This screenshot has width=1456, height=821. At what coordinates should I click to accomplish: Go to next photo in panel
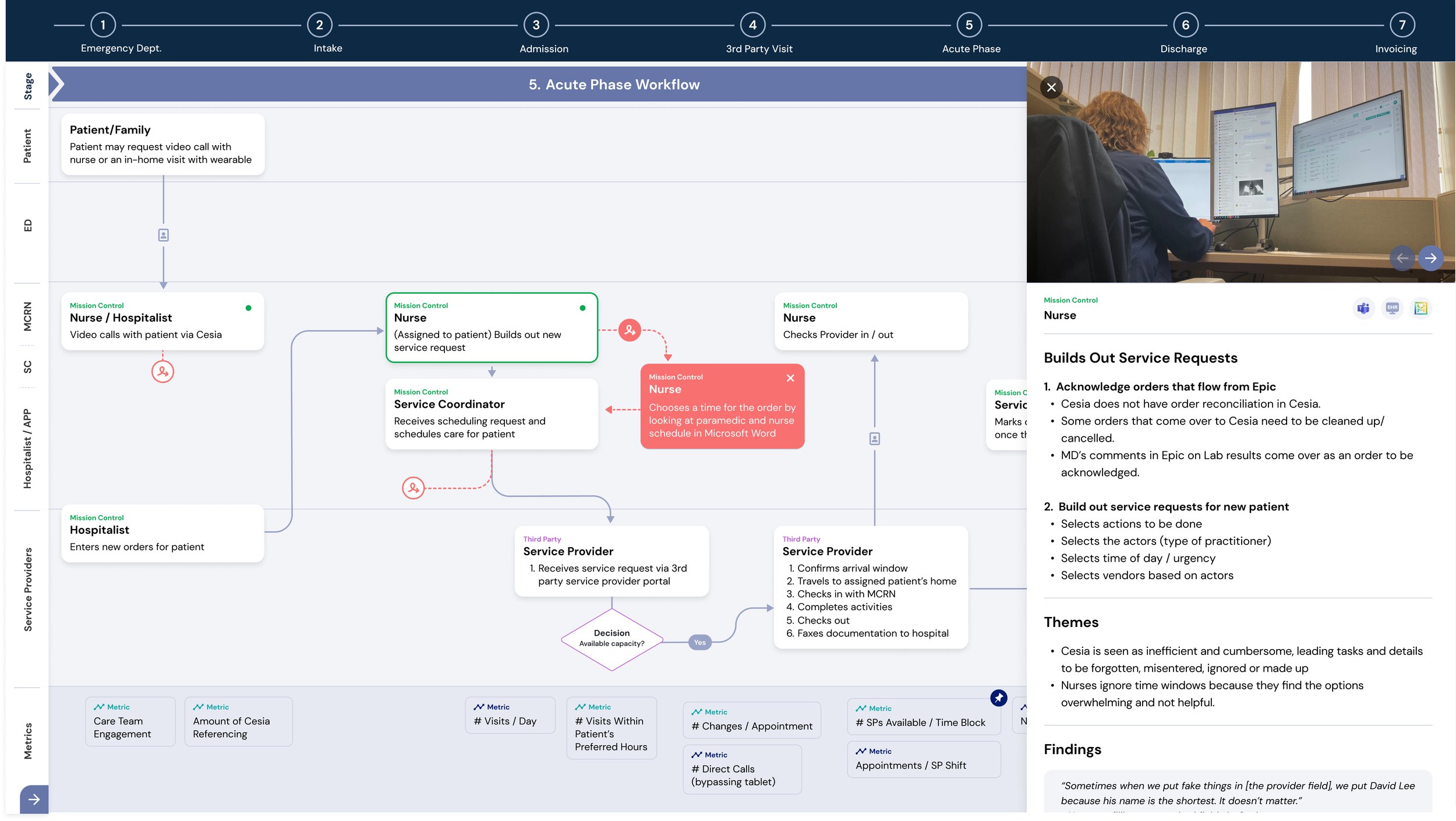pos(1430,258)
